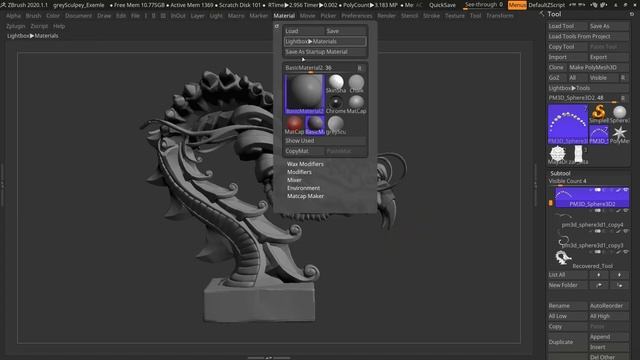640x360 pixels.
Task: Toggle eye visibility on pm3d_sphere3d1_copy4 subtool
Action: coord(626,211)
